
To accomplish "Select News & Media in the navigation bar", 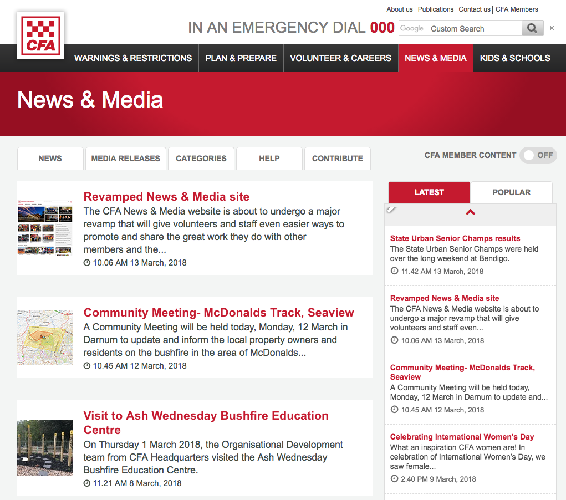I will [x=435, y=58].
